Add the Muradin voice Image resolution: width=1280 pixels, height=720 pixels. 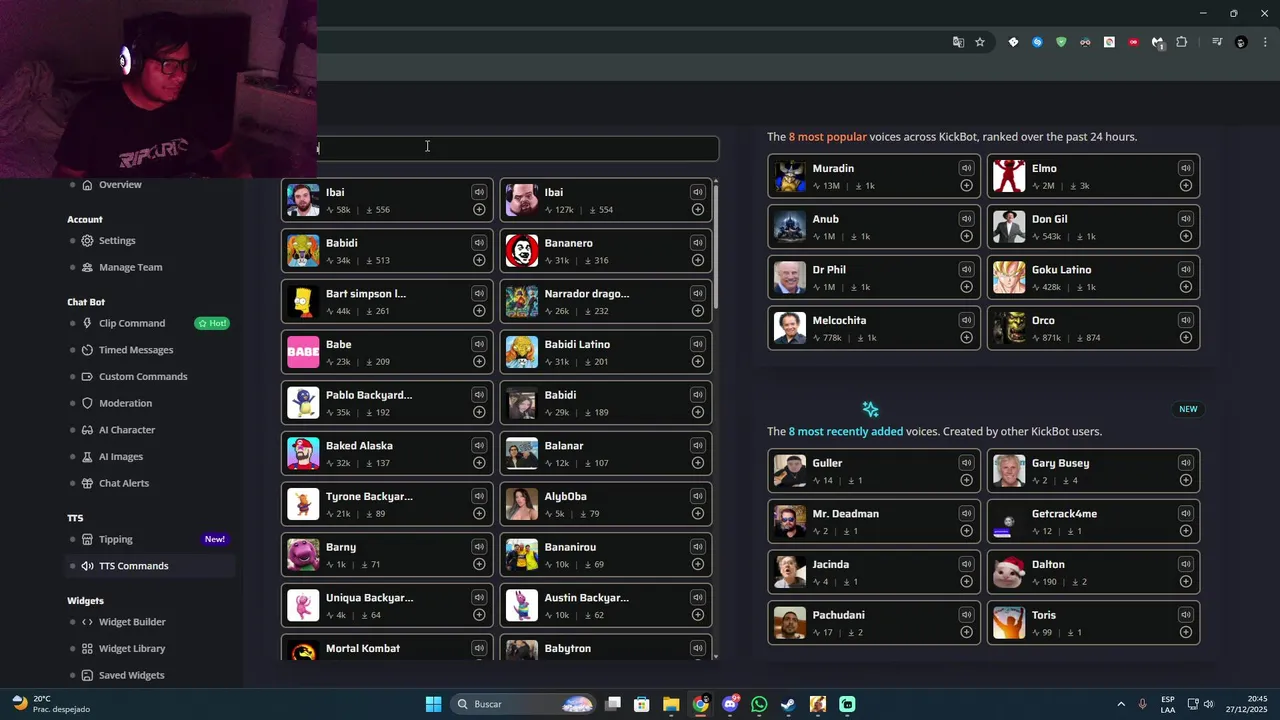(966, 185)
